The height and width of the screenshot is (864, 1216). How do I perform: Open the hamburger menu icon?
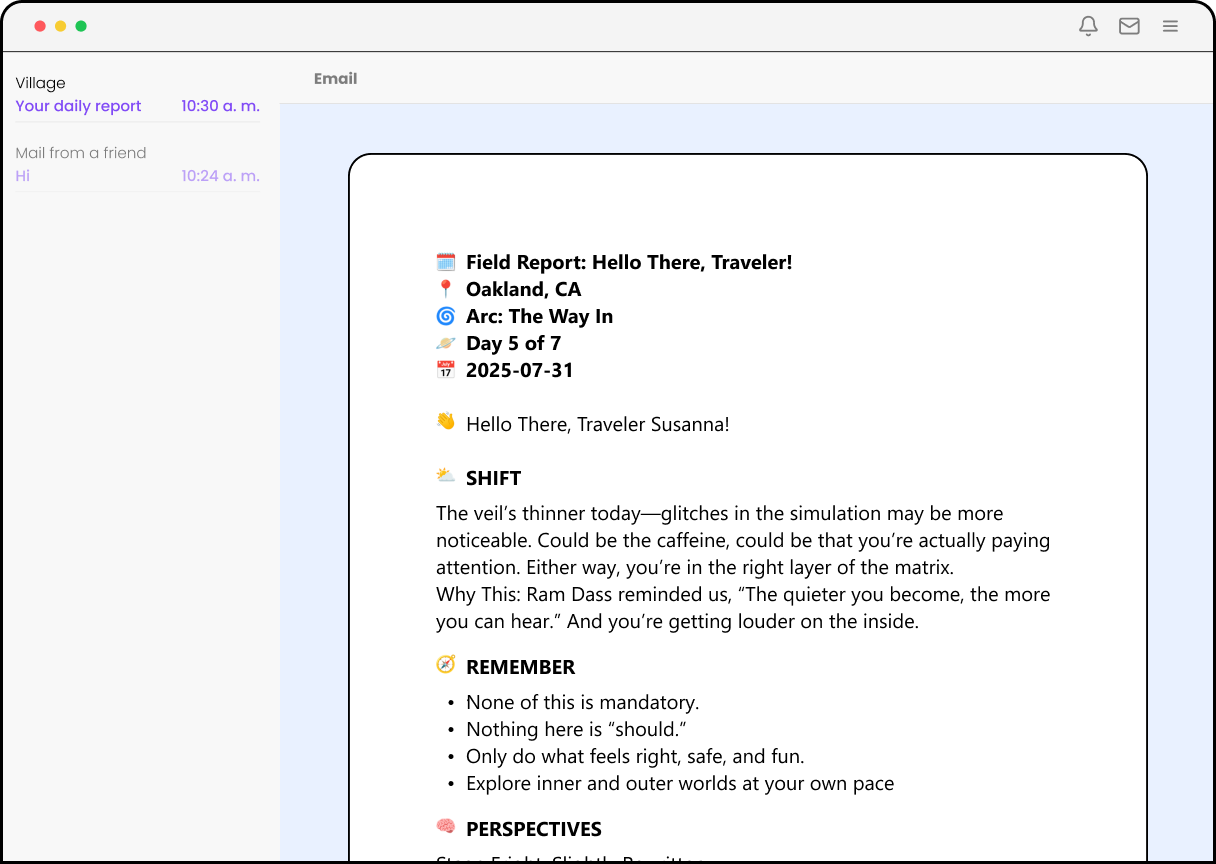1170,27
